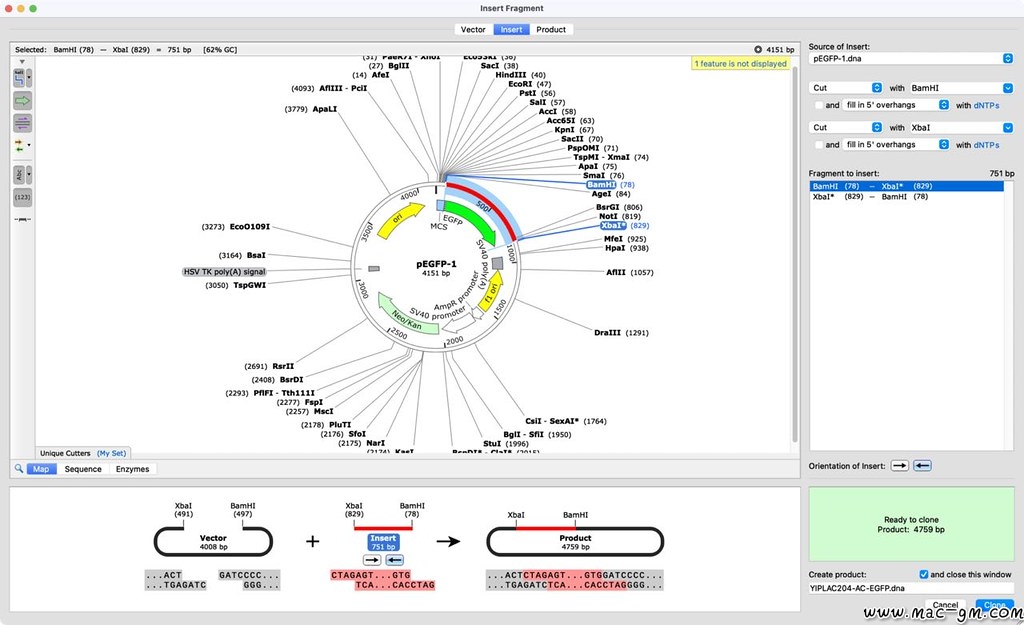Click the green EGFP feature arrow on map

point(473,223)
